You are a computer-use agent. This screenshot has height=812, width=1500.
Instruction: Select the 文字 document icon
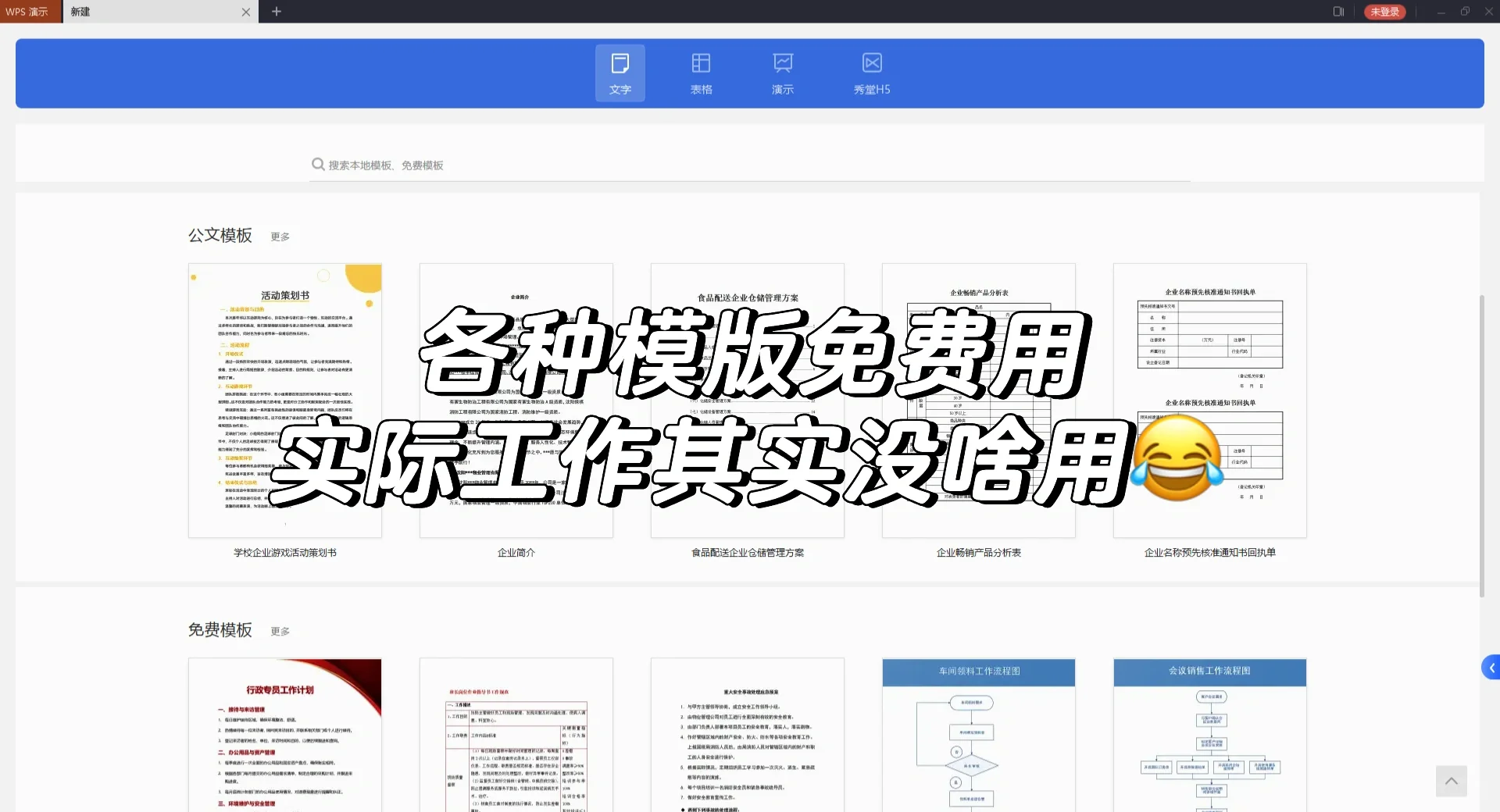pyautogui.click(x=620, y=73)
